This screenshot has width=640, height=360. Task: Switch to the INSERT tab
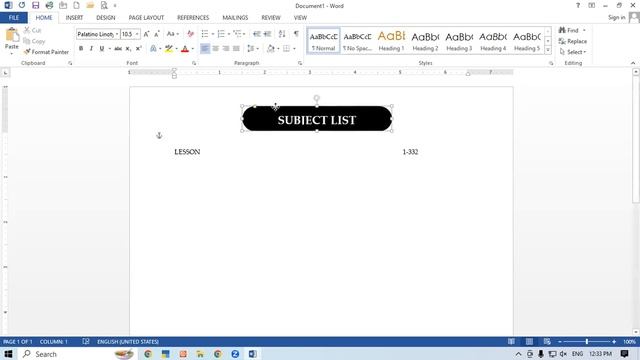pyautogui.click(x=74, y=18)
